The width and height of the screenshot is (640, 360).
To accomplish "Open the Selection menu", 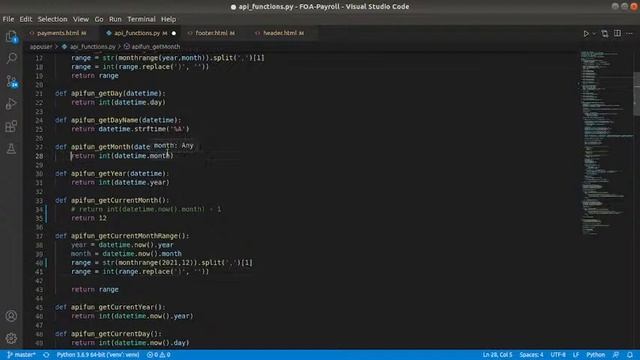I will point(53,19).
